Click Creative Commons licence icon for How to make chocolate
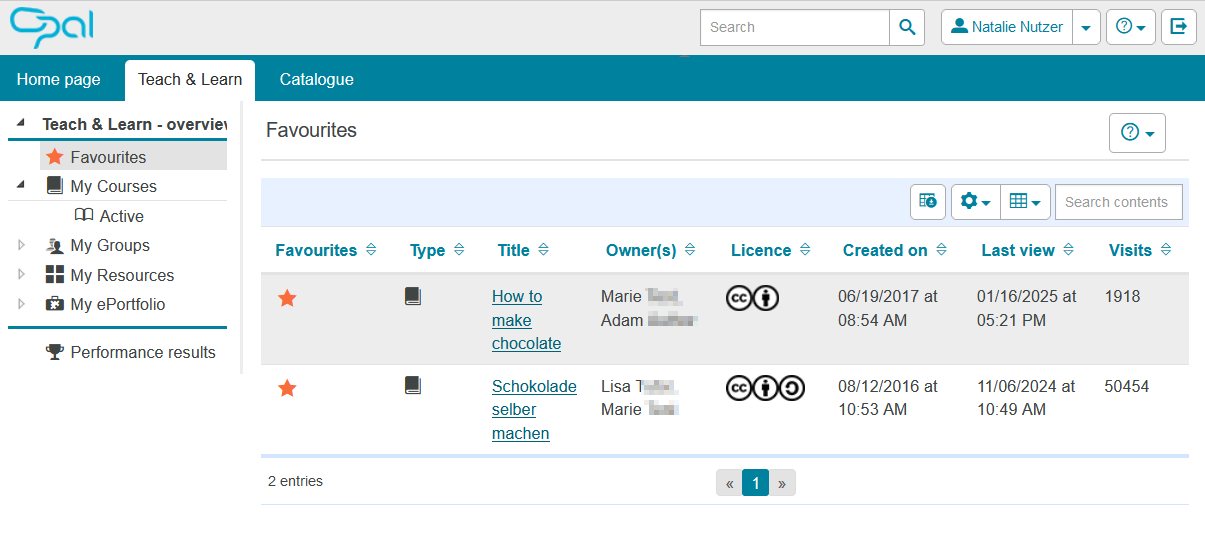 [752, 297]
